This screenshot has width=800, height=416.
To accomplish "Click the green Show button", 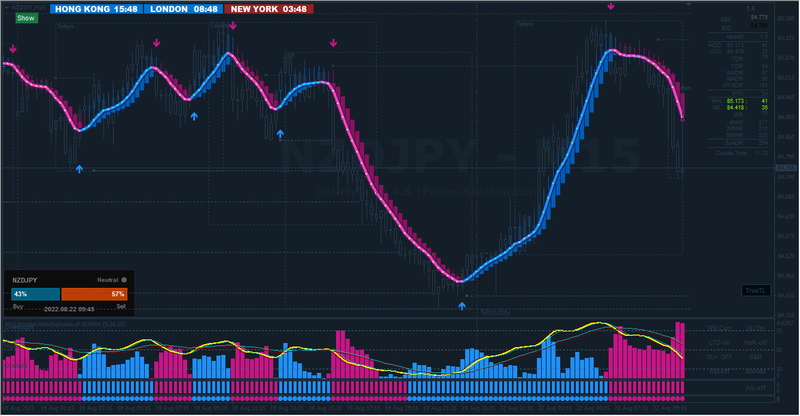I will tap(26, 18).
